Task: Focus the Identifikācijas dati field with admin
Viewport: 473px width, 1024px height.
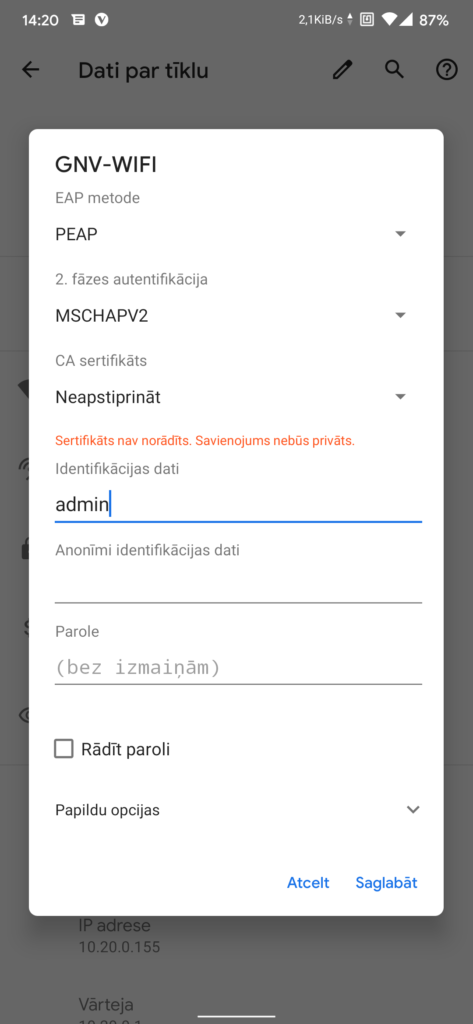Action: (238, 505)
